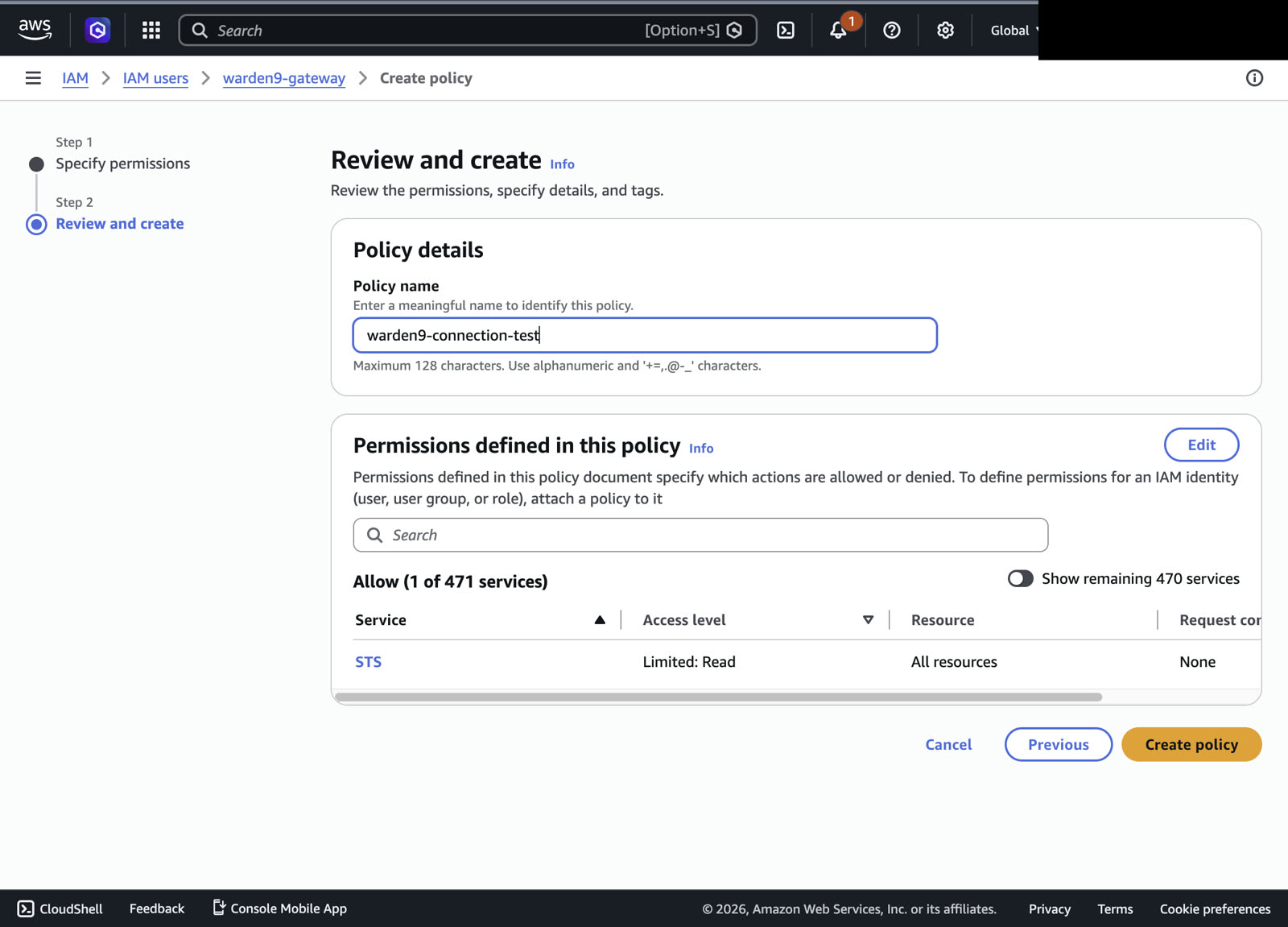Click the 'None' request condition cell
The height and width of the screenshot is (927, 1288).
point(1197,662)
